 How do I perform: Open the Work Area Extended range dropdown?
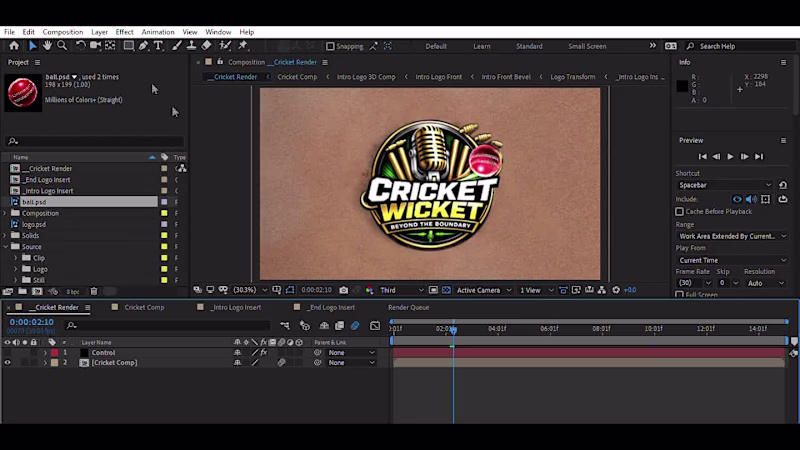[732, 236]
